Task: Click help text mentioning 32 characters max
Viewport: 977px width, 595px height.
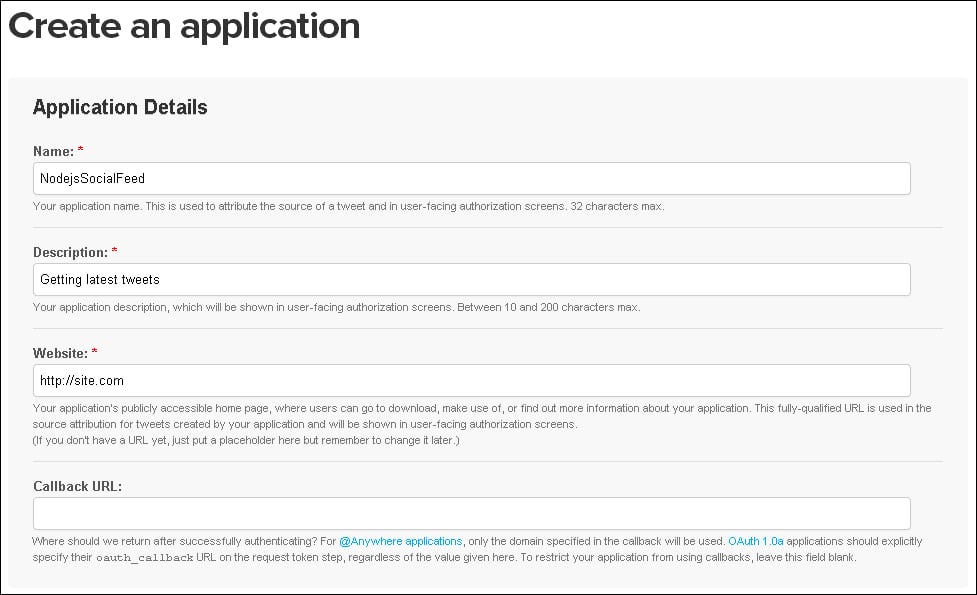Action: (x=348, y=206)
